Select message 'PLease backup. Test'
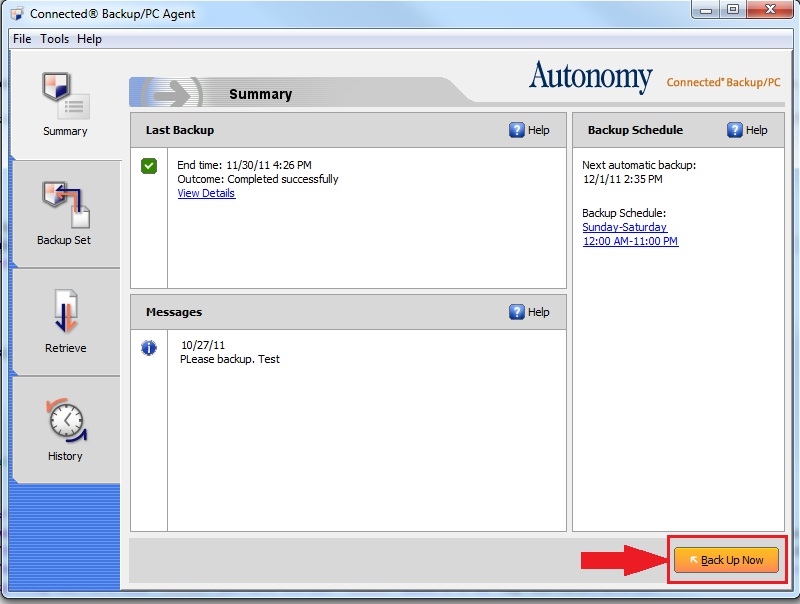Image resolution: width=800 pixels, height=604 pixels. tap(230, 359)
